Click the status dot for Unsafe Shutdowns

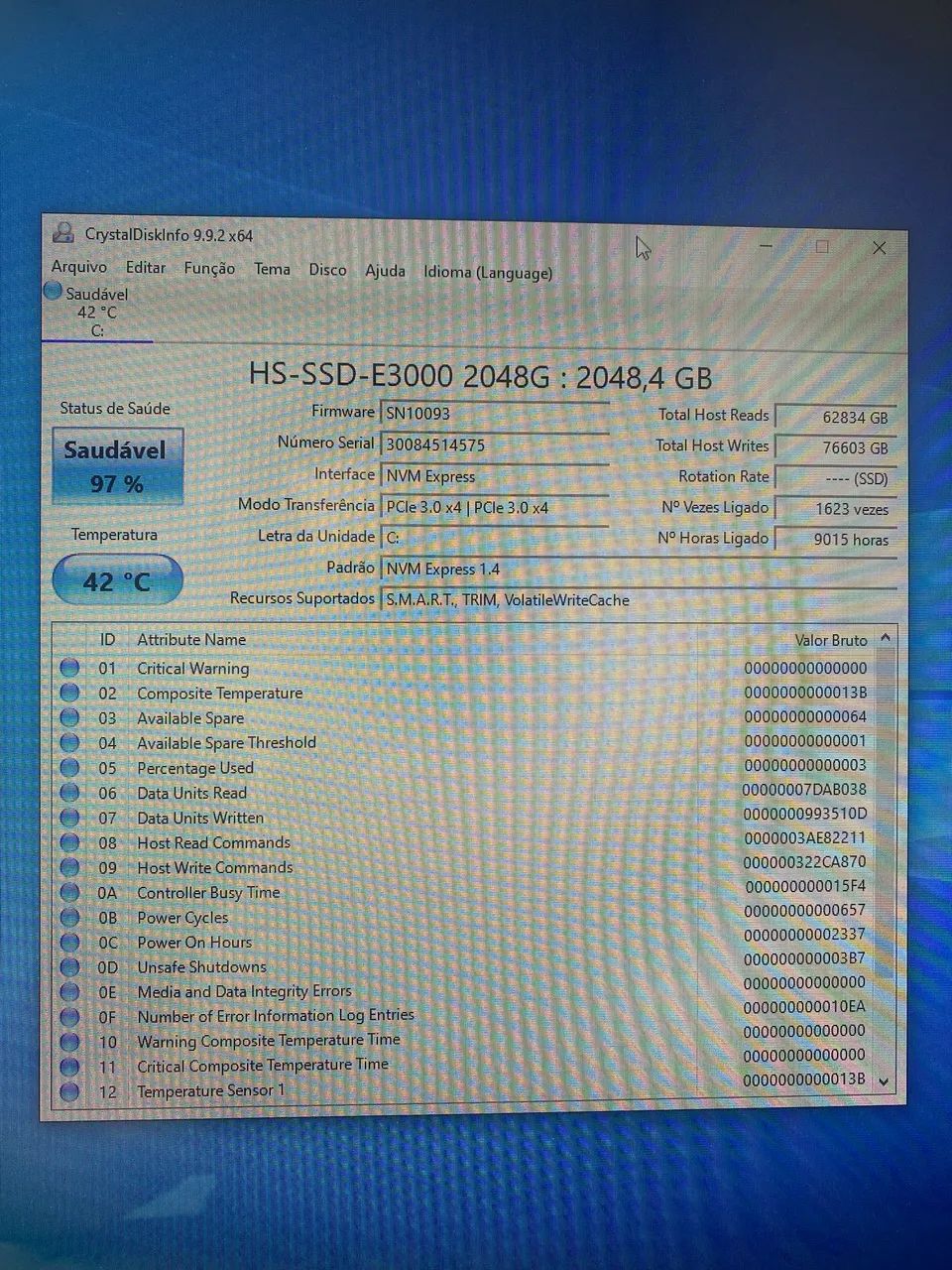point(69,966)
